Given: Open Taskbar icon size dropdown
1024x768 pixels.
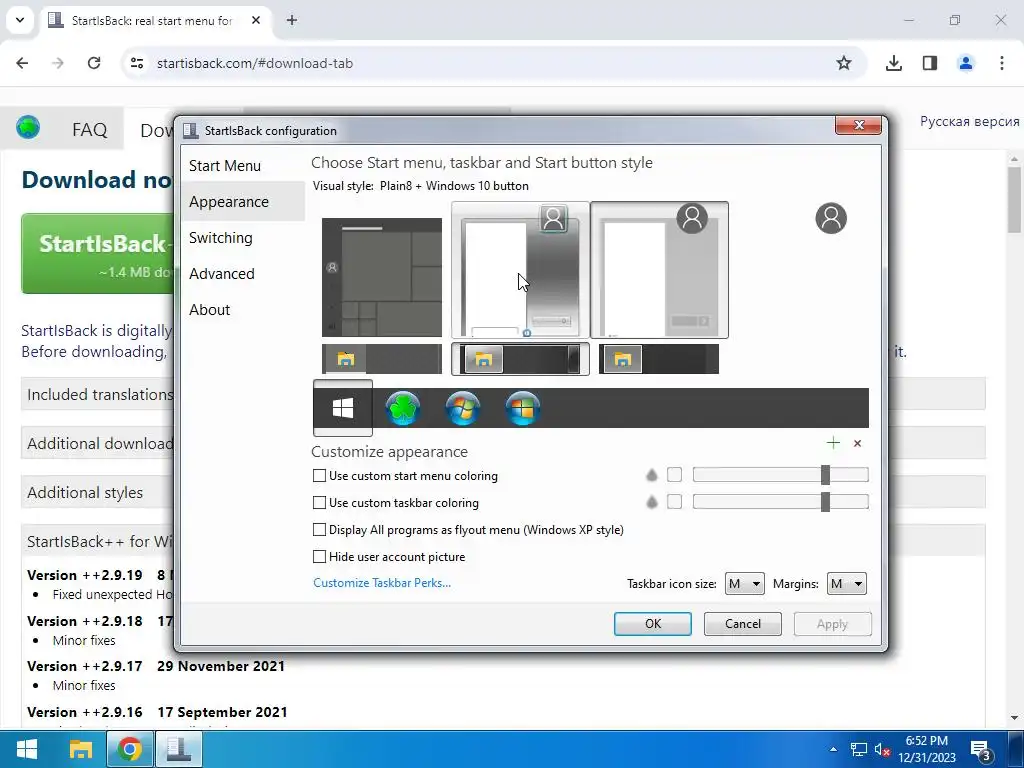Looking at the screenshot, I should pos(744,583).
